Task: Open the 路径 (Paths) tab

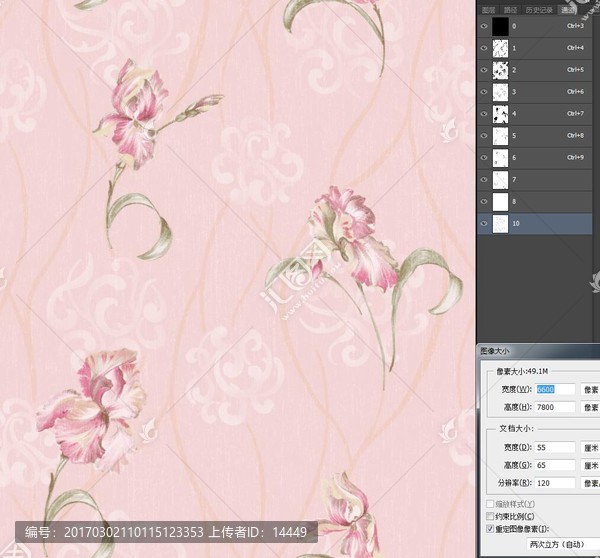Action: pyautogui.click(x=510, y=10)
